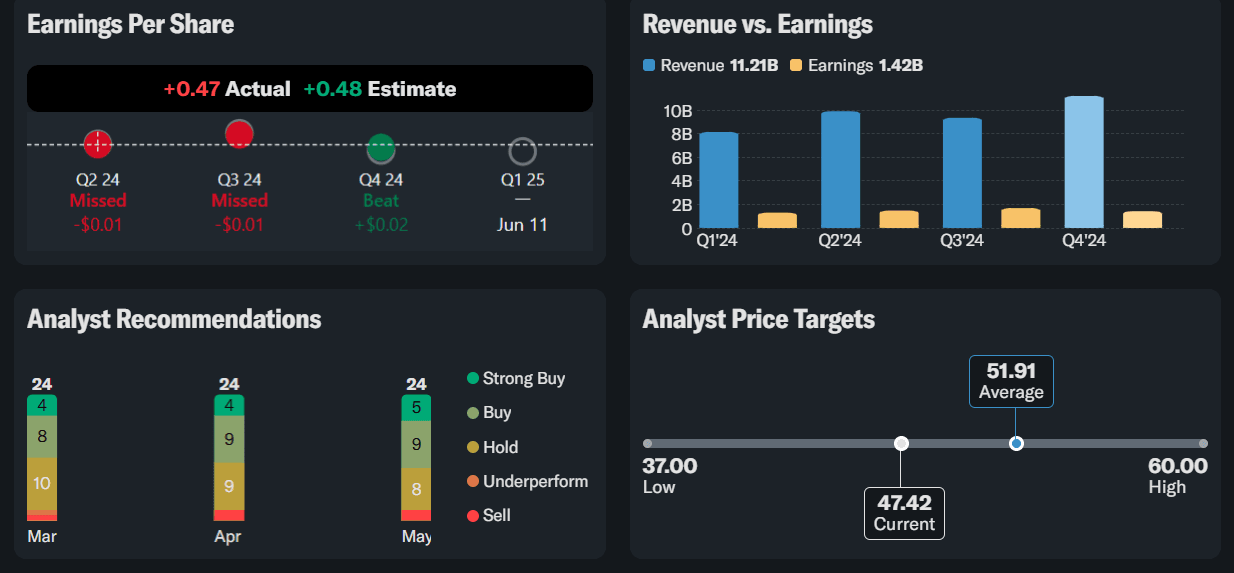Click the Q1 25 upcoming earnings empty circle
The width and height of the screenshot is (1234, 573).
tap(522, 151)
